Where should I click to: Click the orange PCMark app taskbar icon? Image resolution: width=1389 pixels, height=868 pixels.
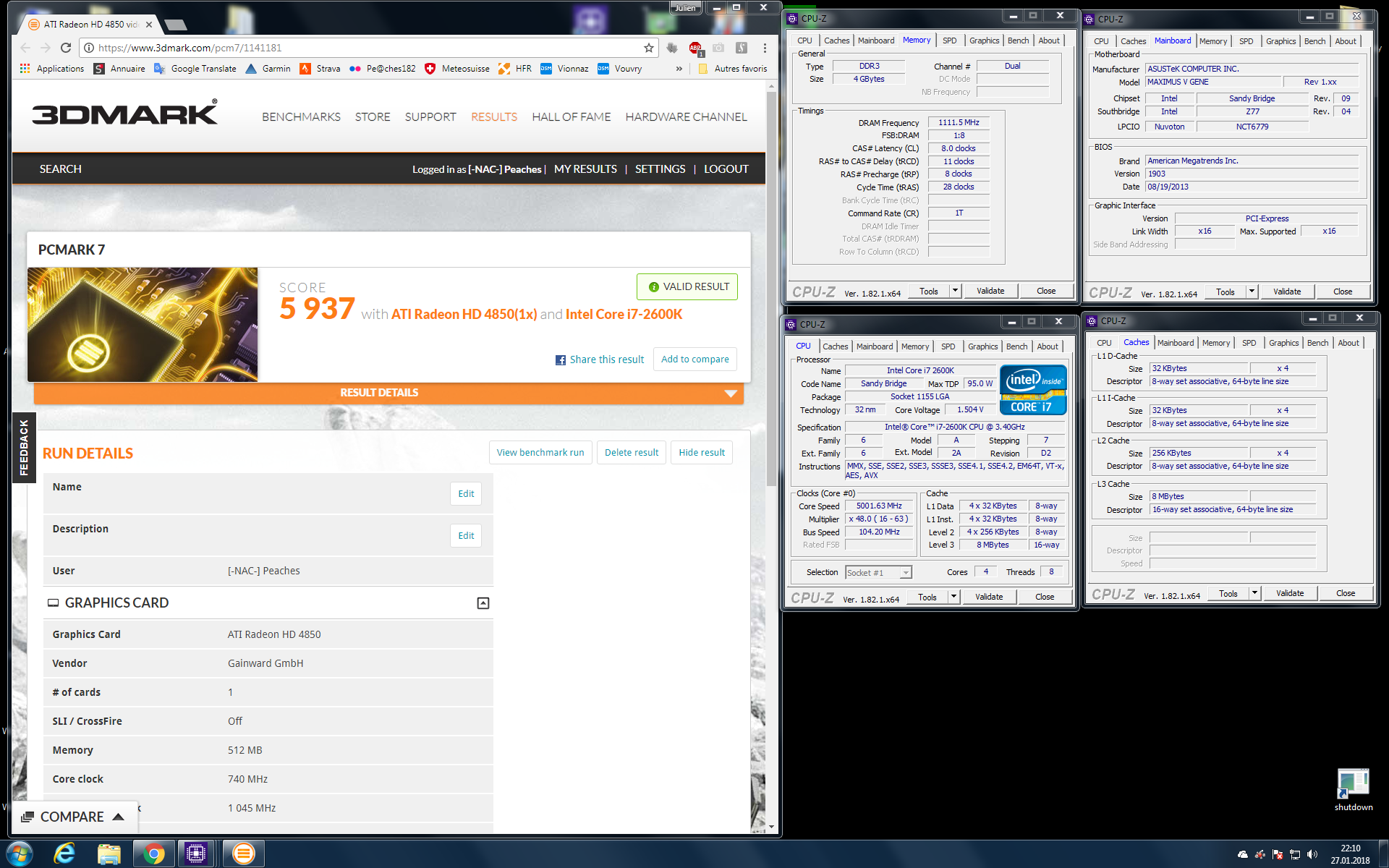[244, 854]
